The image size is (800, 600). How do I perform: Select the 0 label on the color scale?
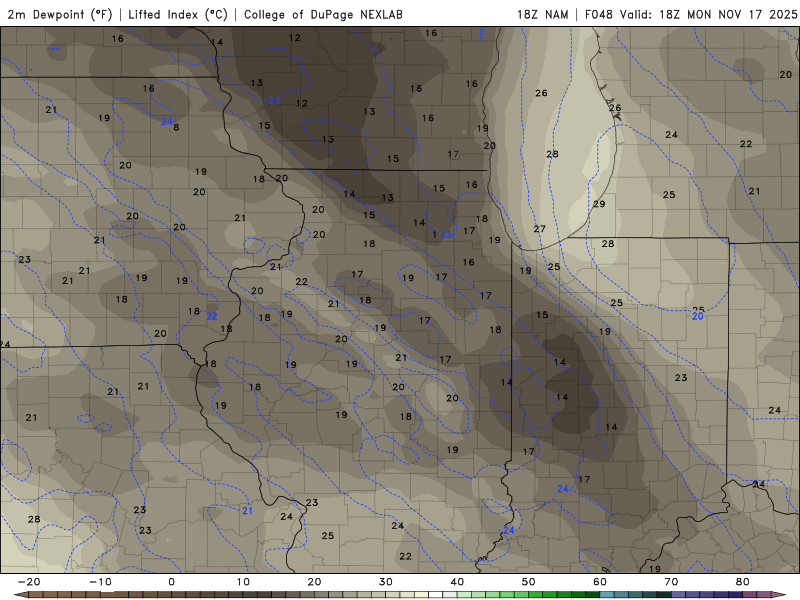(x=171, y=582)
